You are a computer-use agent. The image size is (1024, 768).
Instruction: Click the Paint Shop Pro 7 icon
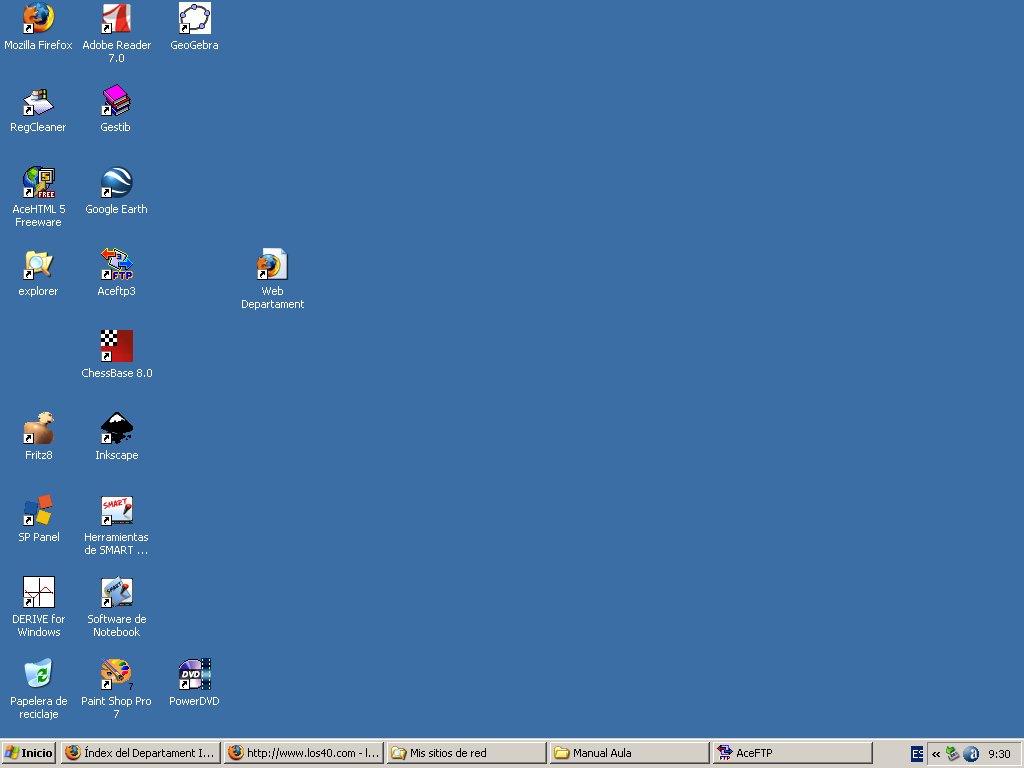(x=116, y=675)
